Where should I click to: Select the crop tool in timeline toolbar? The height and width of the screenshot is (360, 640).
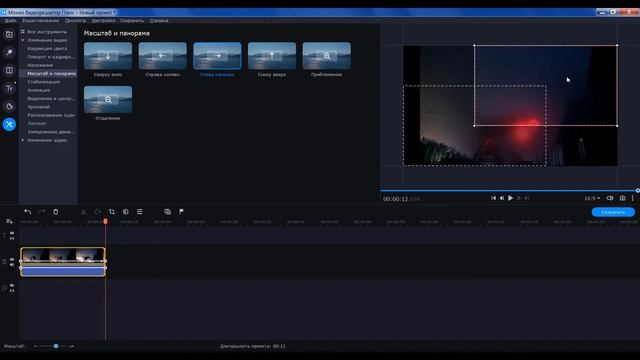(111, 211)
